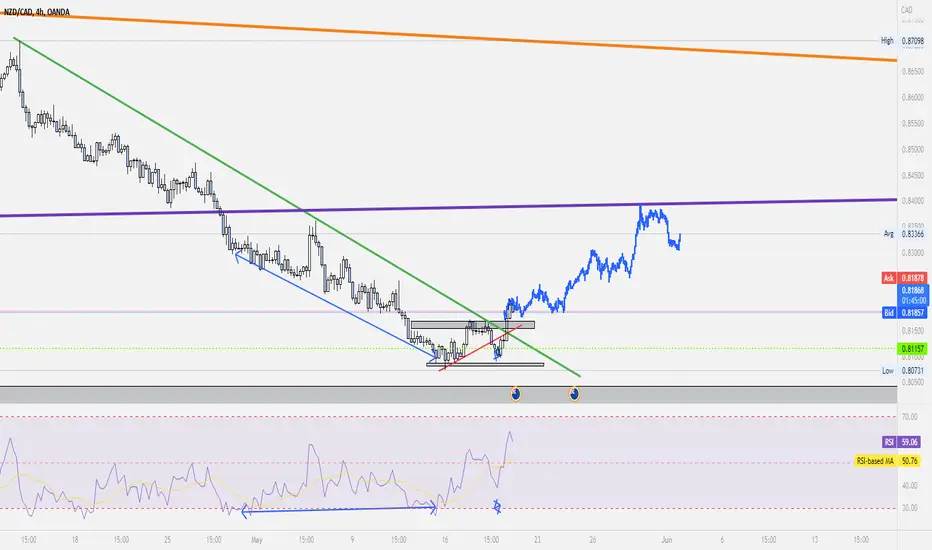Click the 40.00 level on RSI axis

point(909,486)
